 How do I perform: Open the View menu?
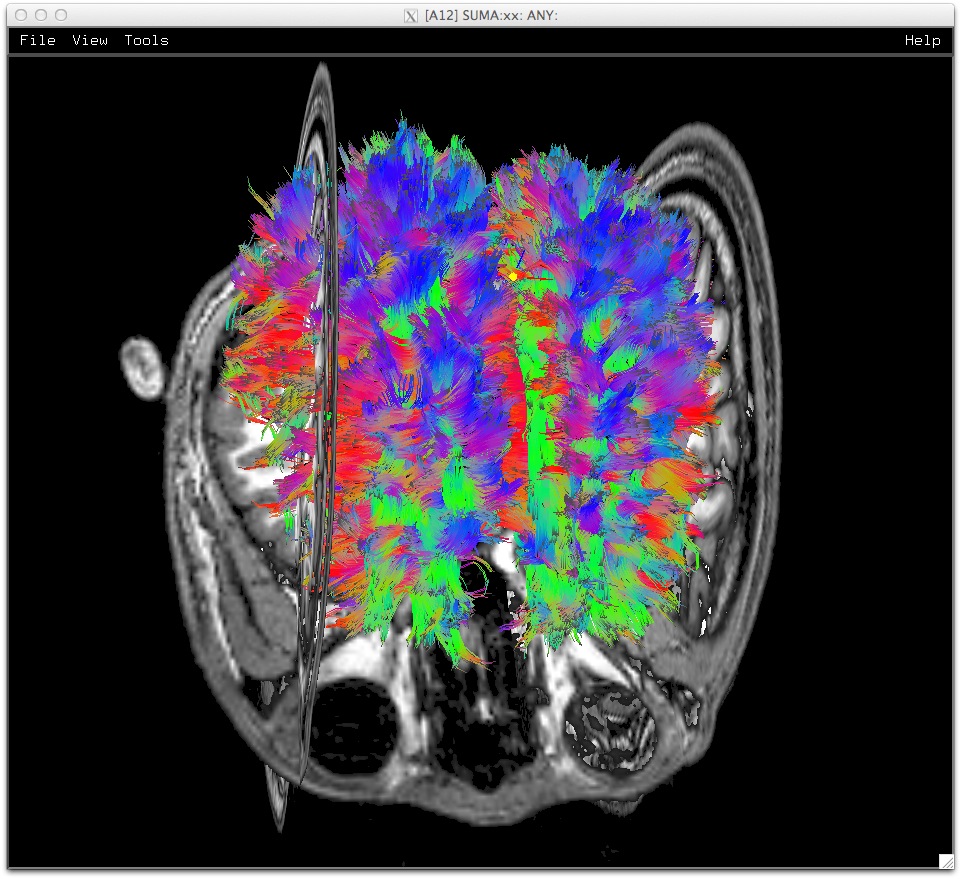tap(89, 40)
